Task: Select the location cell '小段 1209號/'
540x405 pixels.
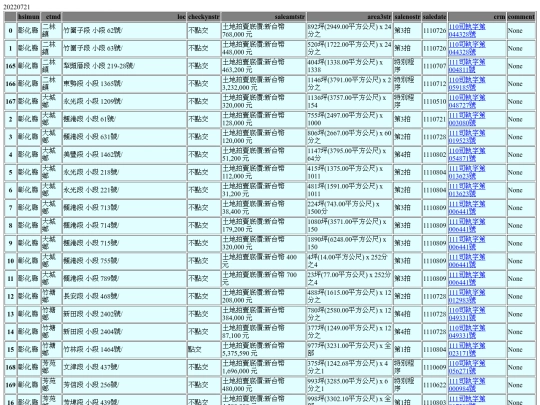Action: (124, 101)
